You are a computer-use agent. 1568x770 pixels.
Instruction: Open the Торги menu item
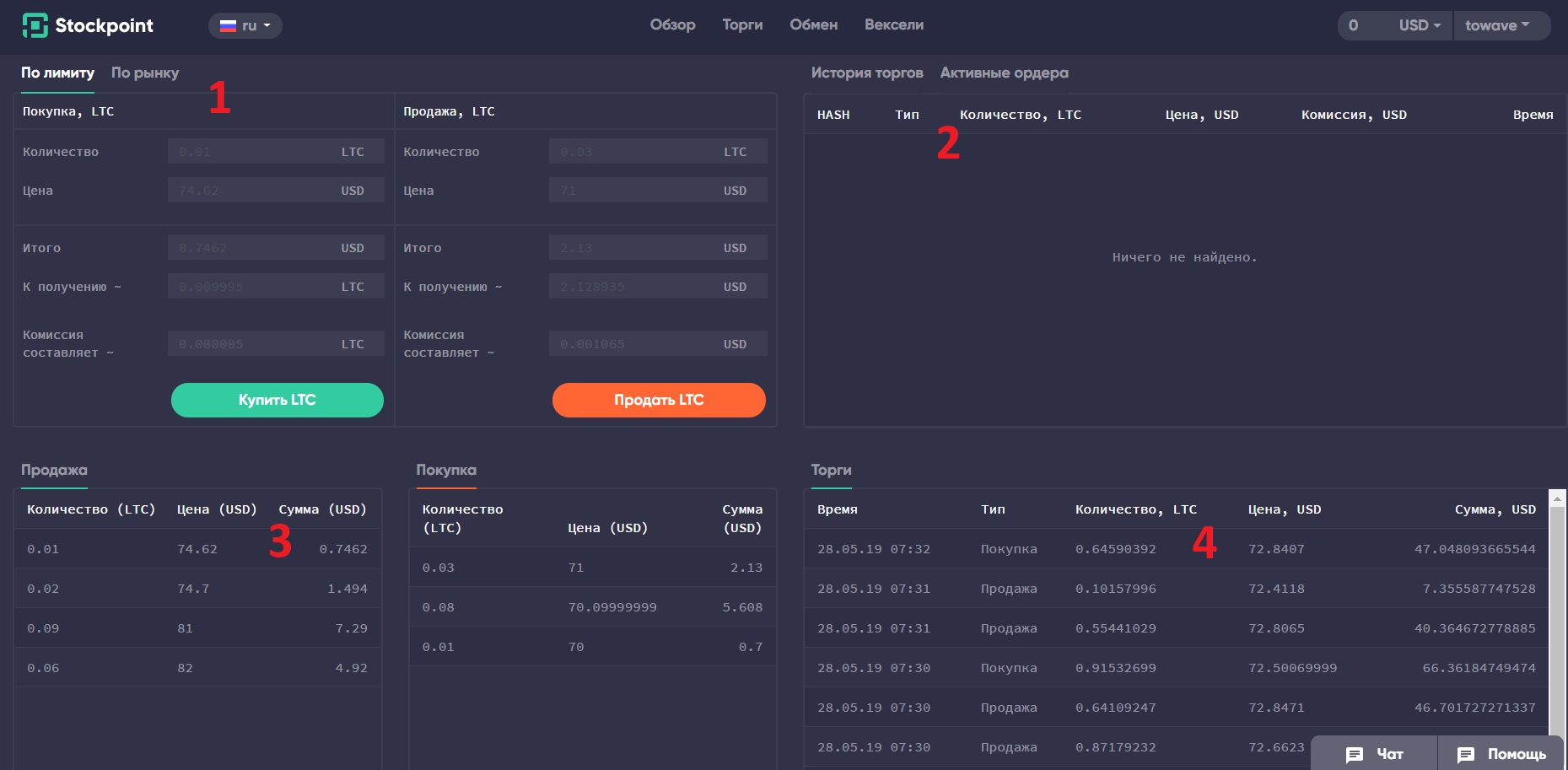click(x=742, y=24)
